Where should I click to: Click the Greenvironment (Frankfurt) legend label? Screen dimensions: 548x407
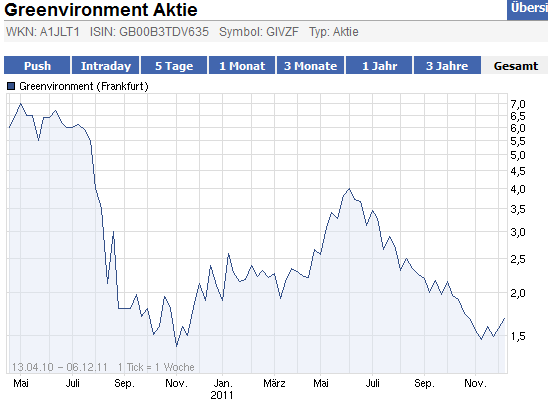coord(84,86)
